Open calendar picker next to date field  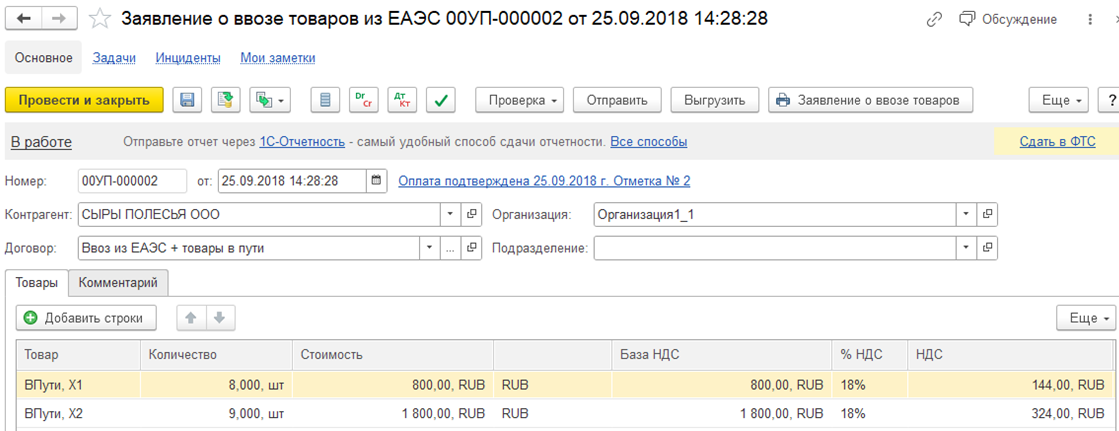[376, 181]
